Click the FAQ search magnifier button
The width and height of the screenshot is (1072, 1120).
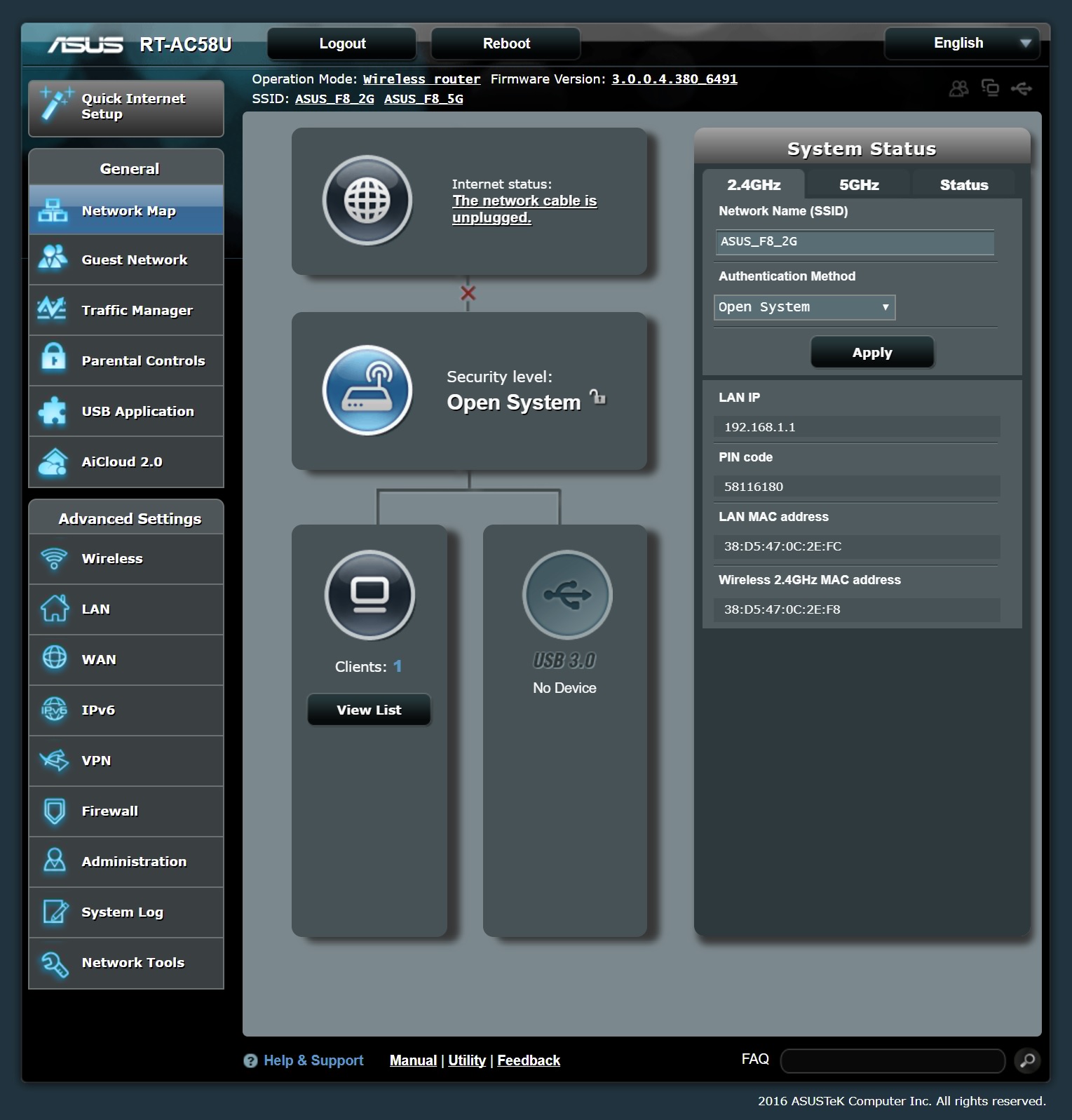tap(1027, 1060)
